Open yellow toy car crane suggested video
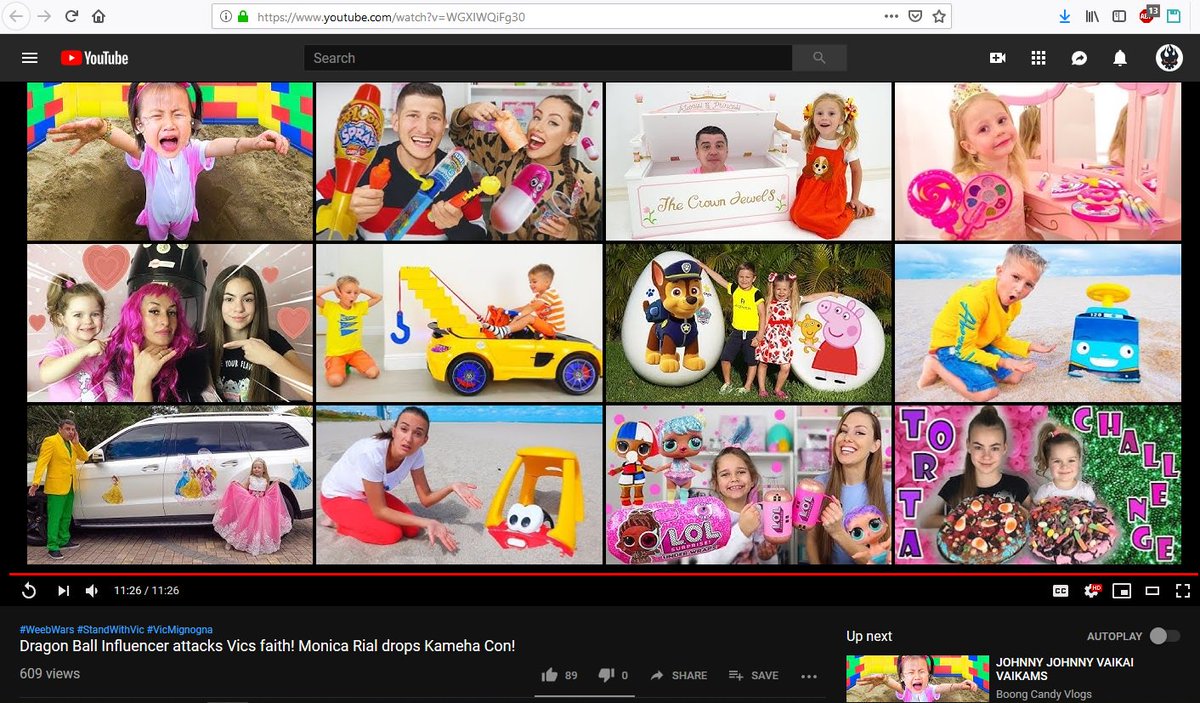This screenshot has height=703, width=1200. coord(459,323)
